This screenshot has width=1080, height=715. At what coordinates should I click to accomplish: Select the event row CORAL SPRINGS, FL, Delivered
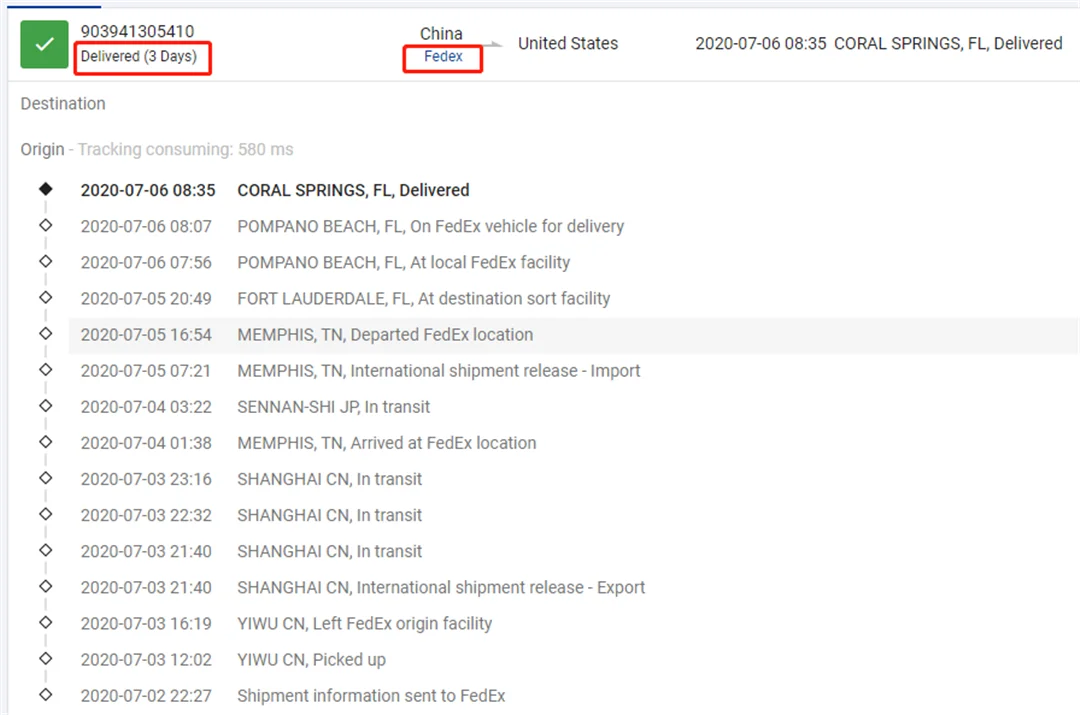tap(353, 190)
